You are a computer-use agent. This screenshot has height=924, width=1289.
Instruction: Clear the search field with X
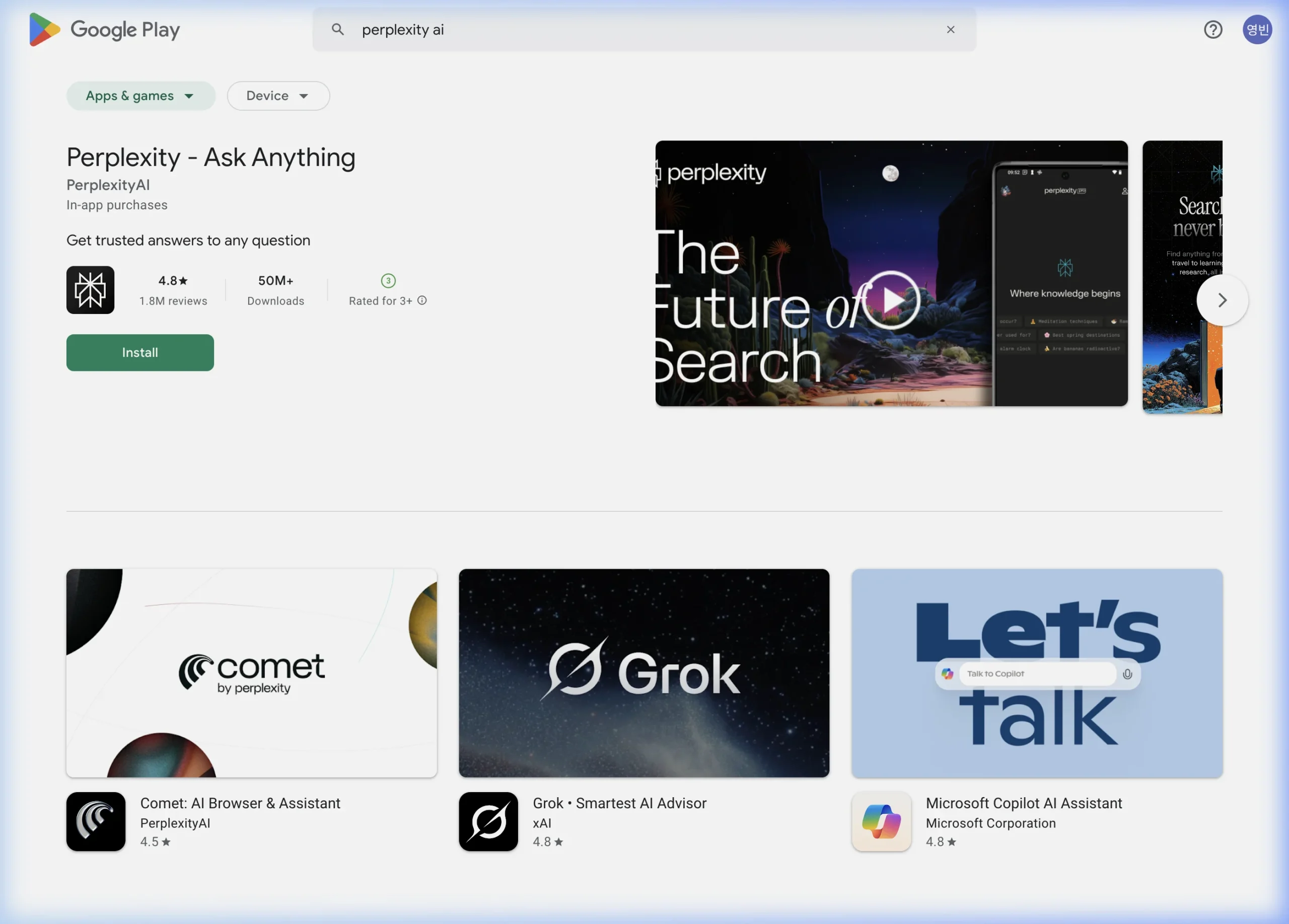950,30
